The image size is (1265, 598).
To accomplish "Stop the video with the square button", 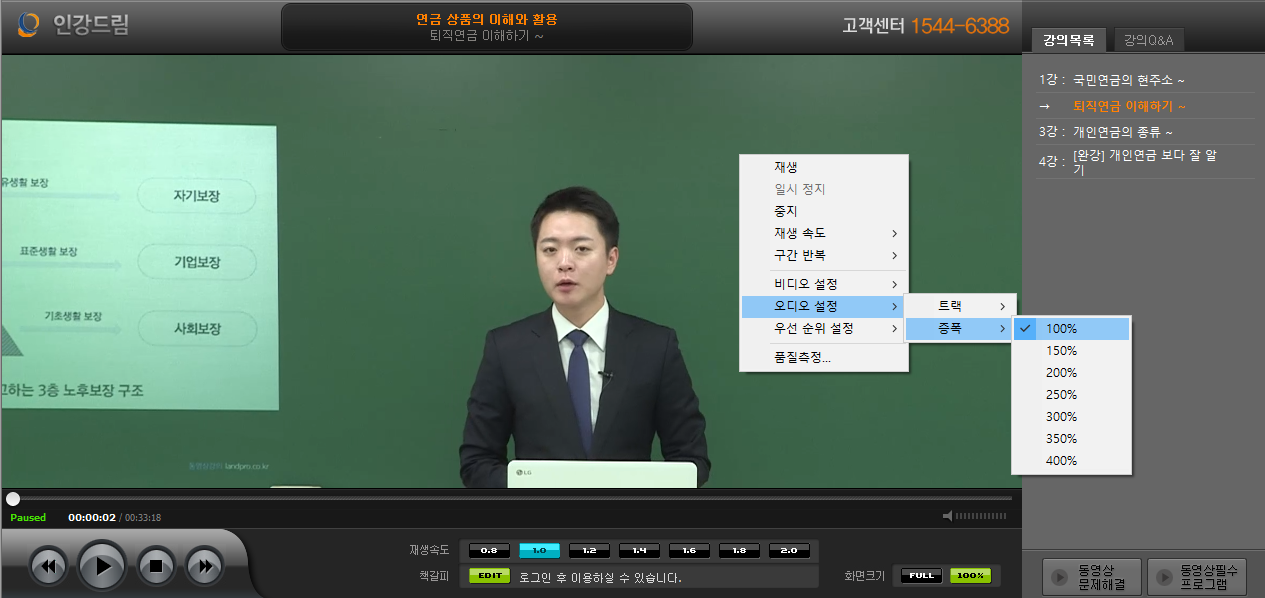I will [x=155, y=566].
